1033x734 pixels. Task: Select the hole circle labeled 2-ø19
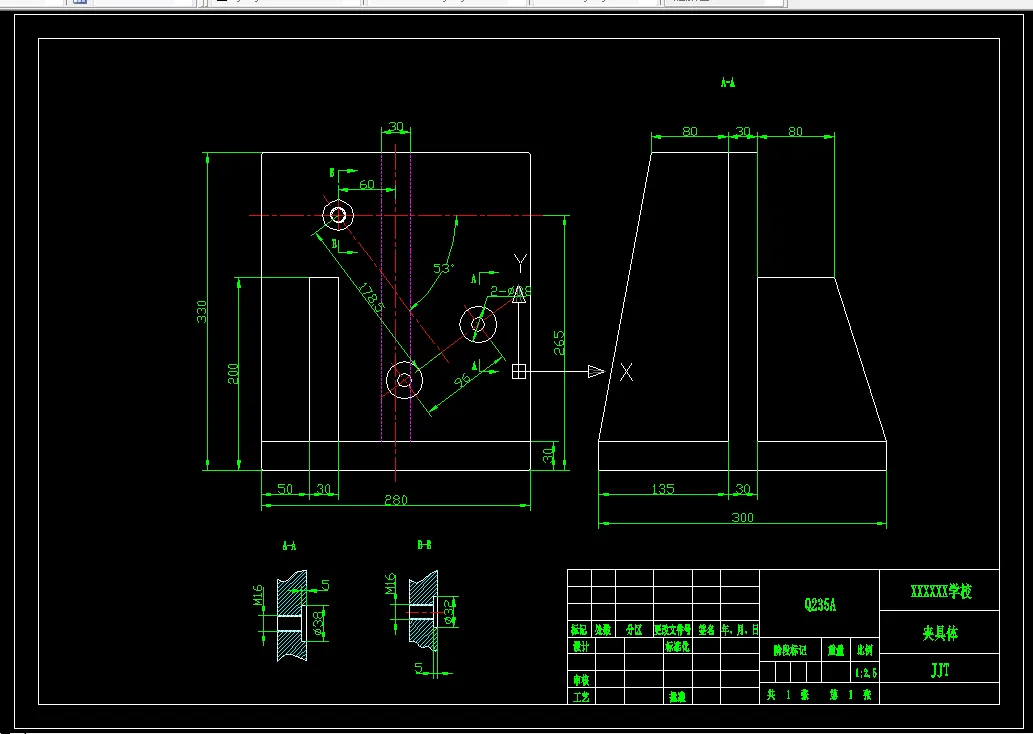pyautogui.click(x=478, y=324)
